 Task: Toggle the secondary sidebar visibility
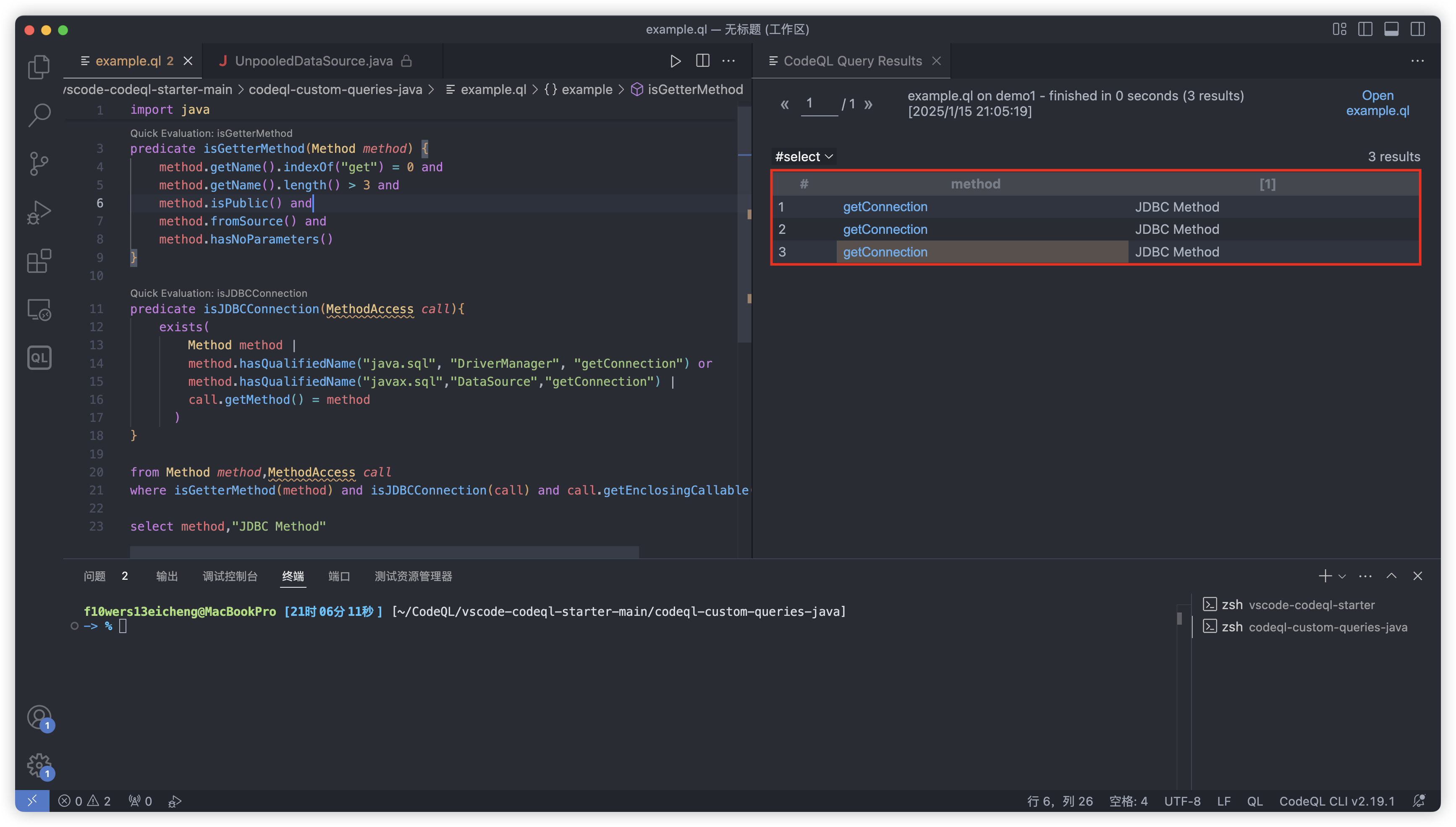coord(1417,29)
